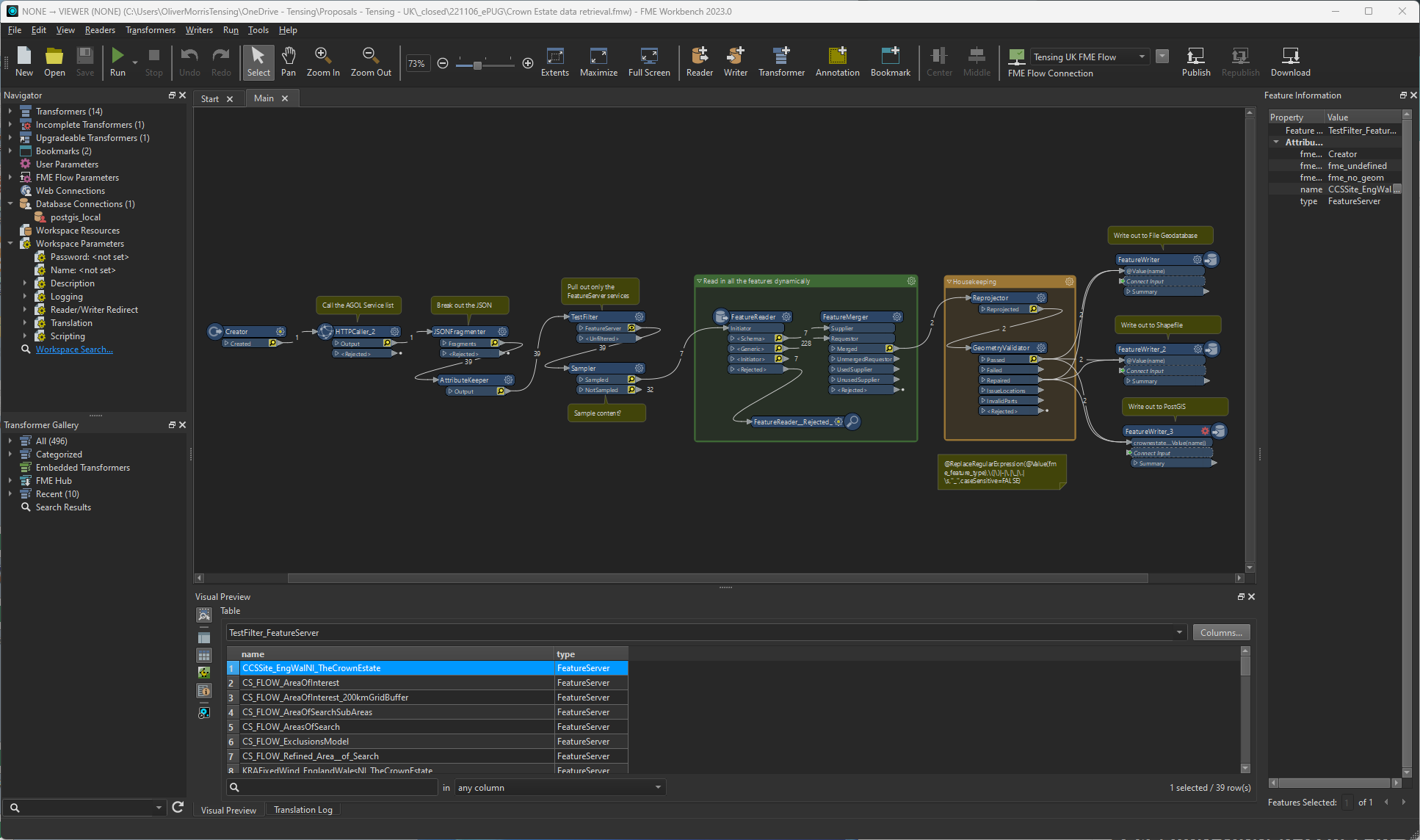Click the Publish button in toolbar
Viewport: 1420px width, 840px height.
pyautogui.click(x=1196, y=62)
